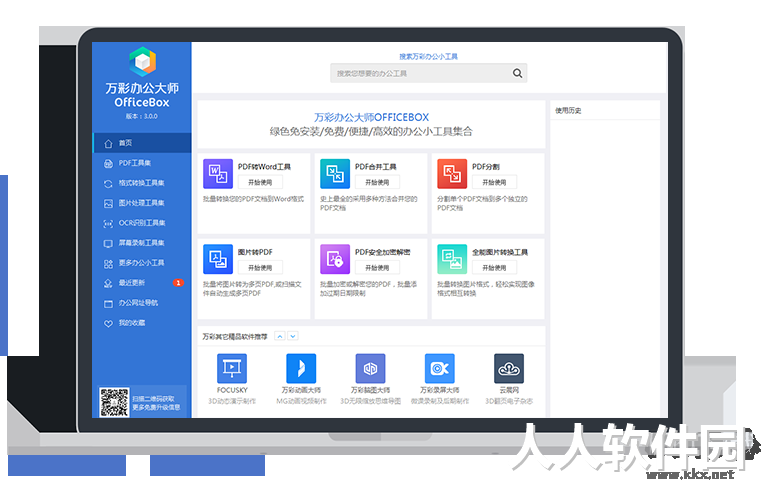The width and height of the screenshot is (761, 481).
Task: Click the 3D动态演示制作 caption under FOCUSKY
Action: click(x=232, y=401)
